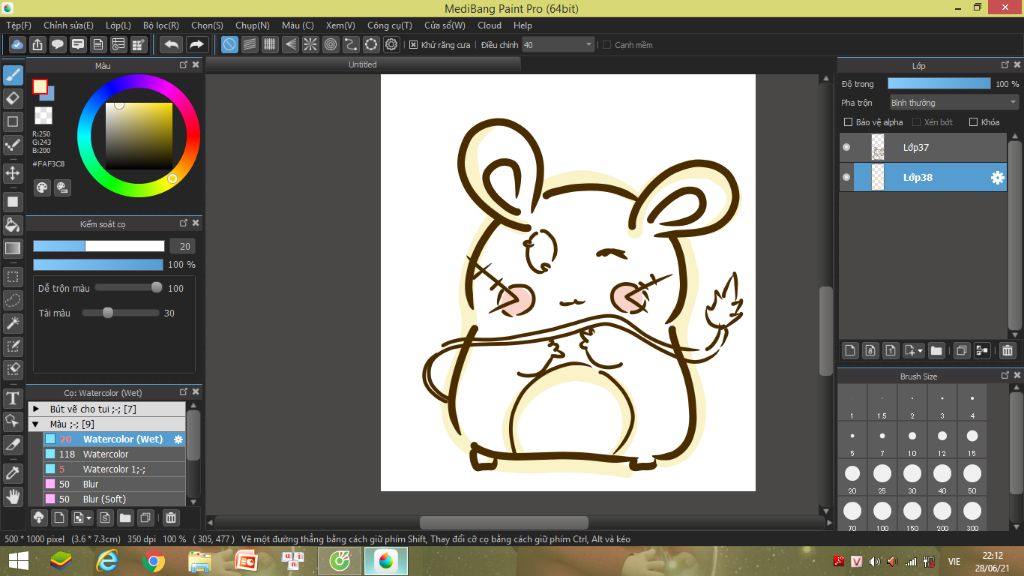Viewport: 1024px width, 576px height.
Task: Enable the concentric circle snap guide
Action: tap(330, 44)
